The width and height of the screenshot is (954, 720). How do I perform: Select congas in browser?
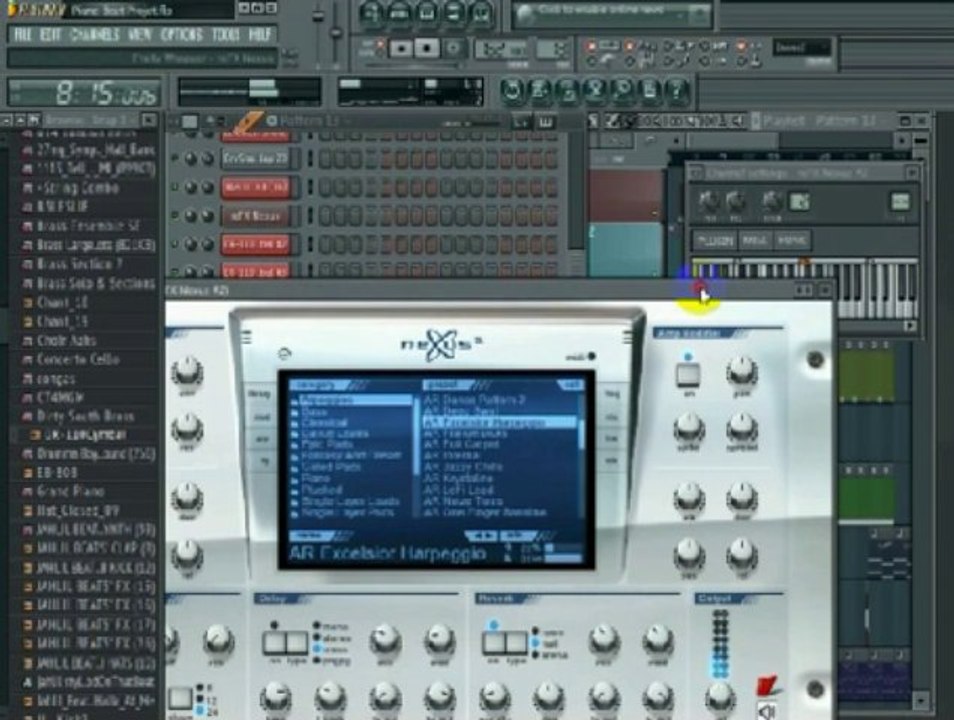[55, 379]
